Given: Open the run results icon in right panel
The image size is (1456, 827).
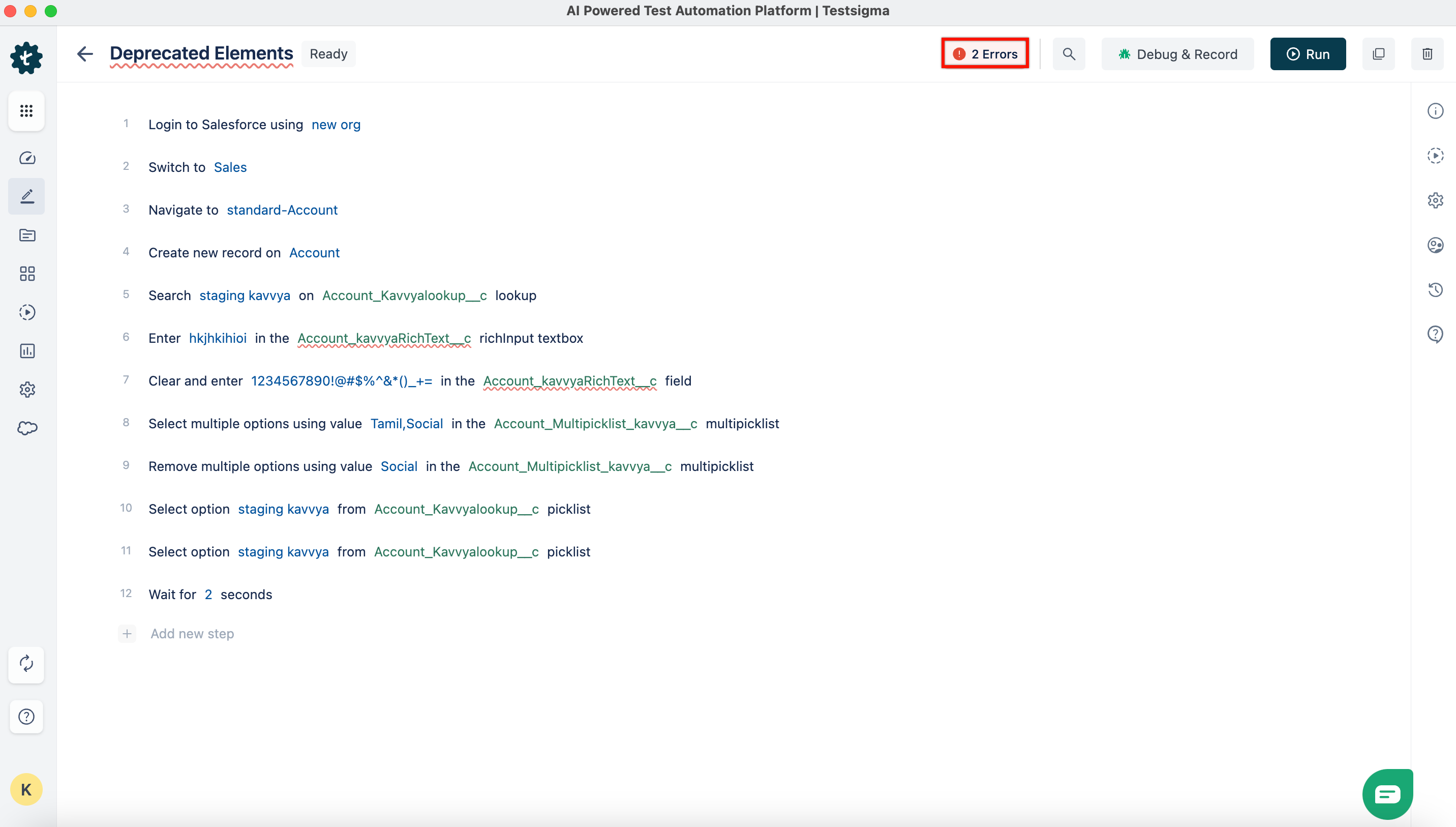Looking at the screenshot, I should tap(1436, 156).
